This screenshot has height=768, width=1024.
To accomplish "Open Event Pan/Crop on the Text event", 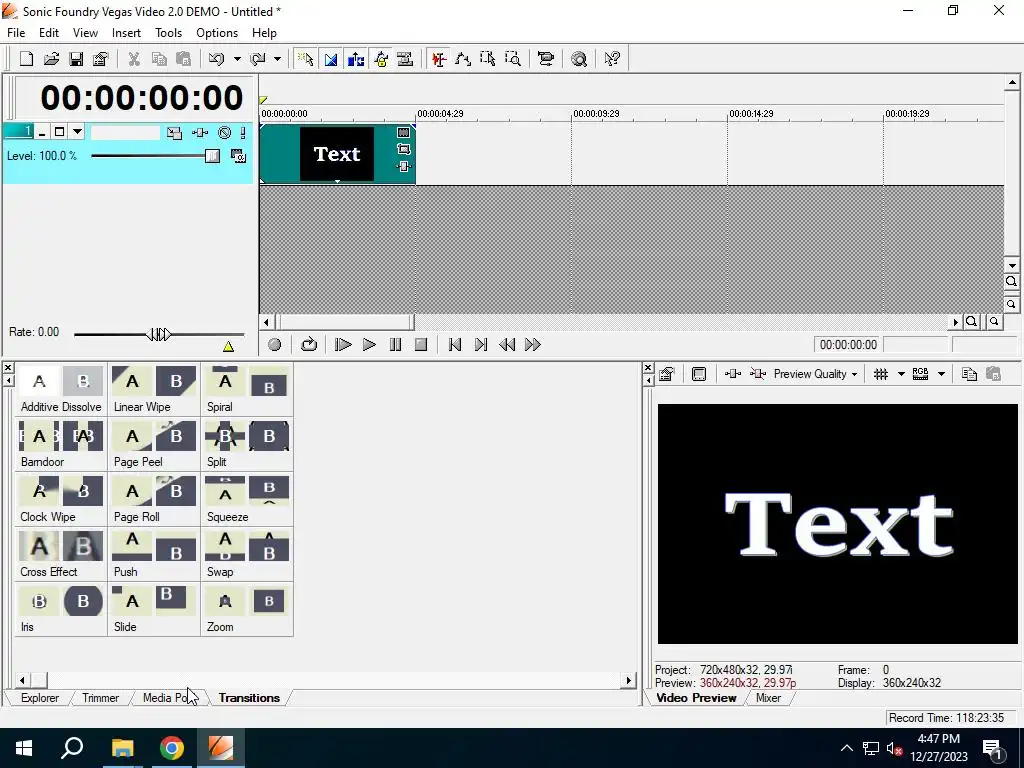I will point(404,150).
